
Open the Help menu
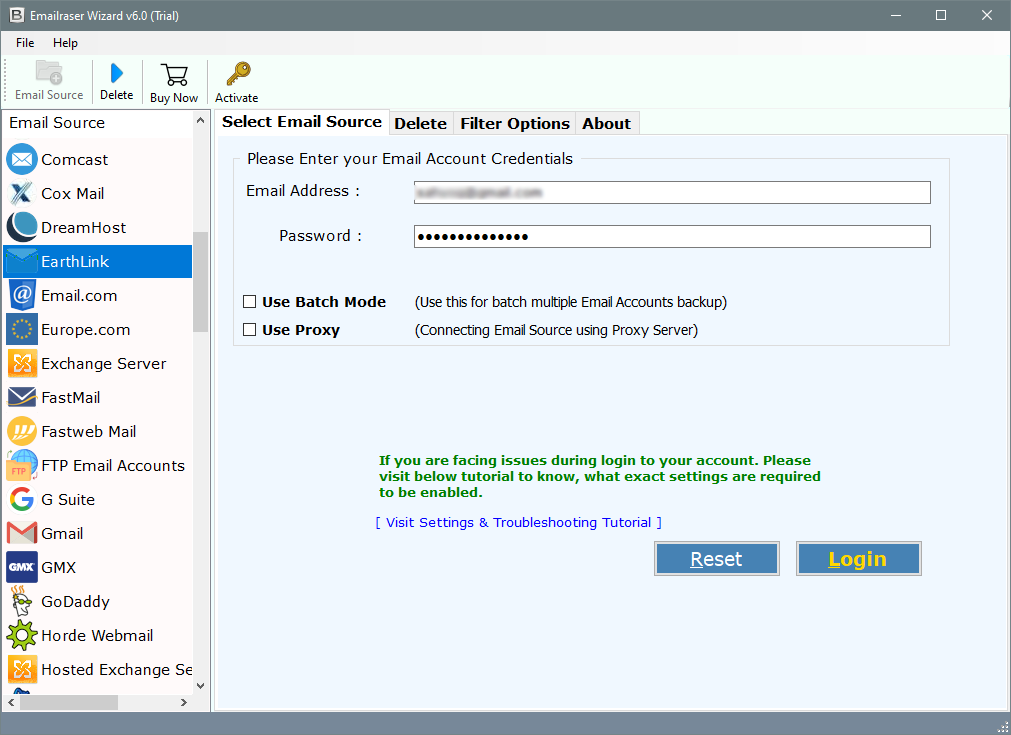pyautogui.click(x=65, y=43)
